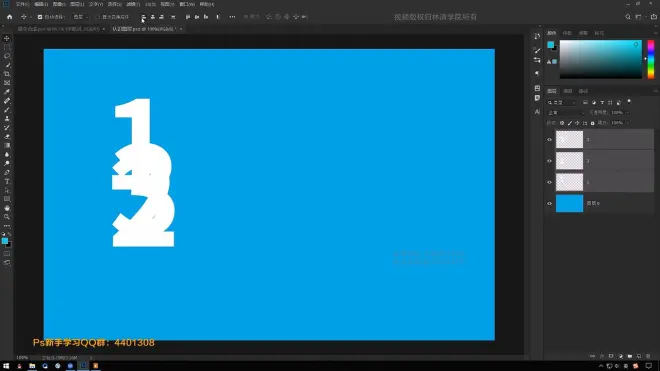Select the Brush tool
The height and width of the screenshot is (371, 660).
click(x=7, y=110)
